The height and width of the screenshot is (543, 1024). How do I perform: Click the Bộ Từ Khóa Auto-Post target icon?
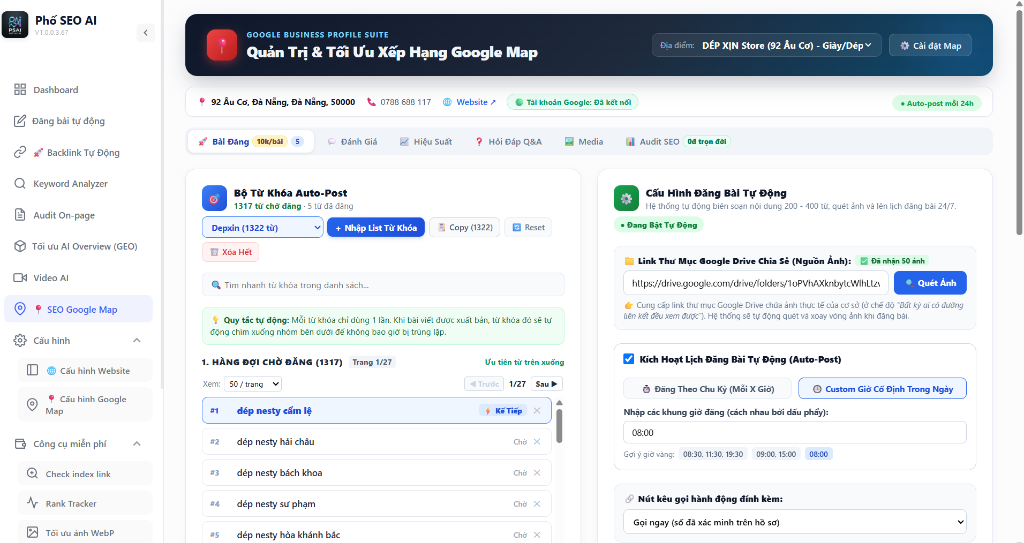click(x=214, y=199)
